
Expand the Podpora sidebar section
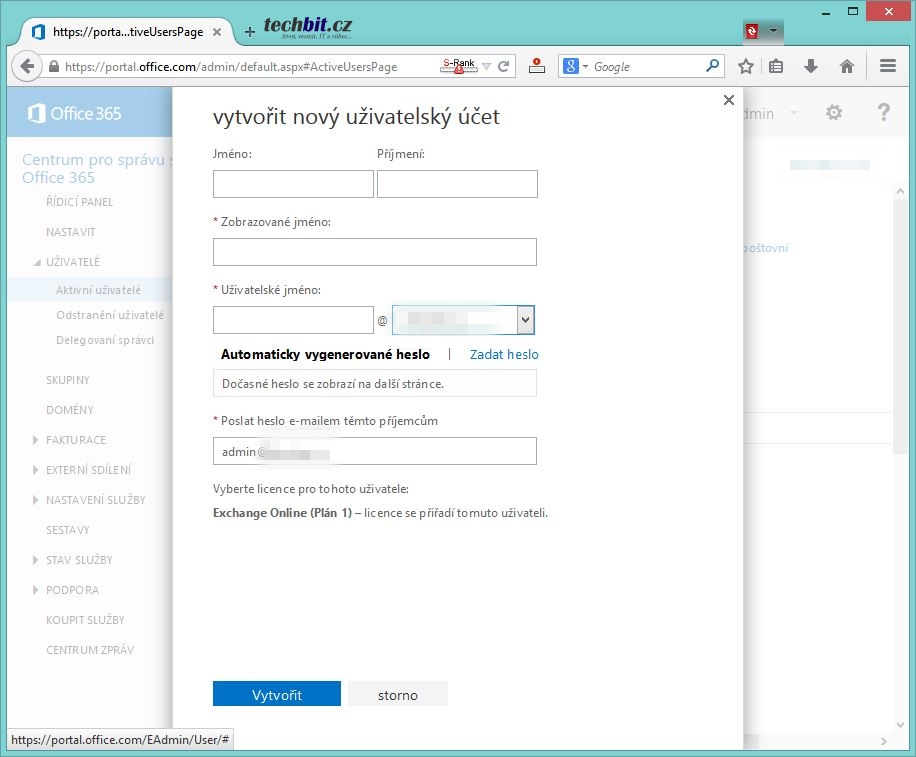point(72,590)
